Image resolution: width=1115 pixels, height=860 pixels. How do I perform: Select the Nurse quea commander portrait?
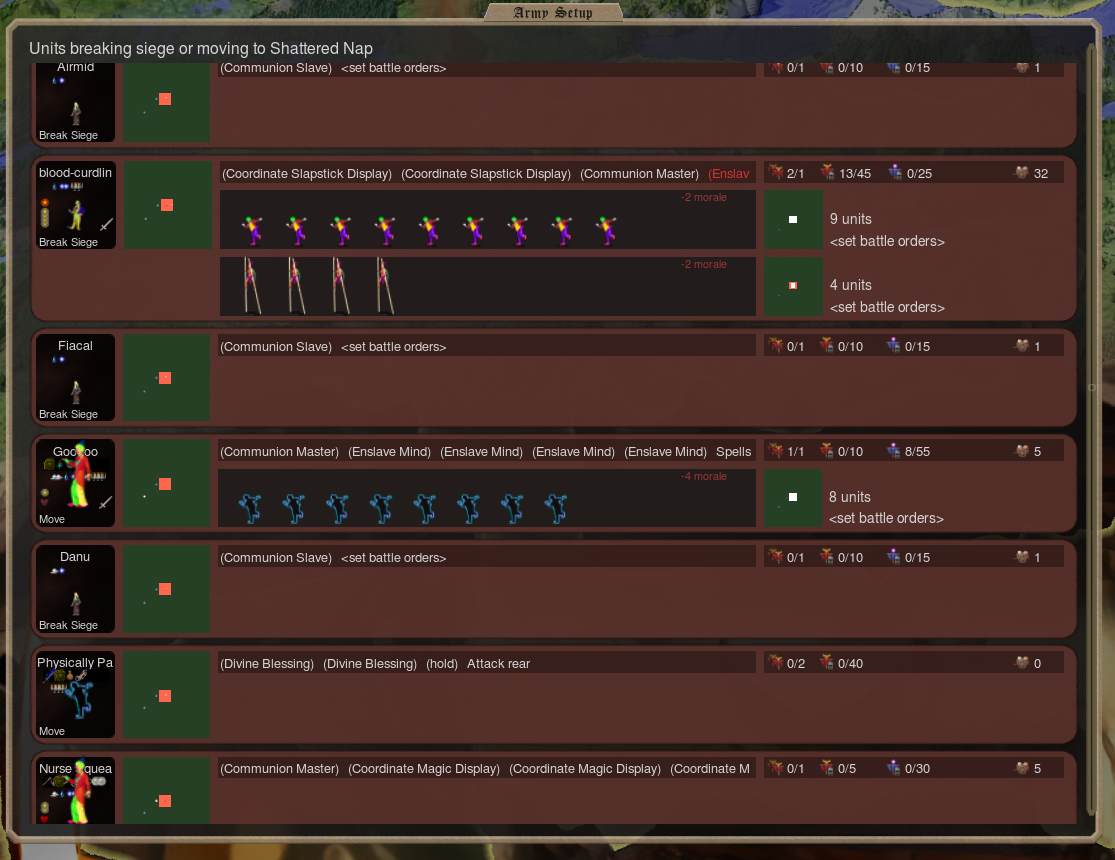[x=75, y=791]
